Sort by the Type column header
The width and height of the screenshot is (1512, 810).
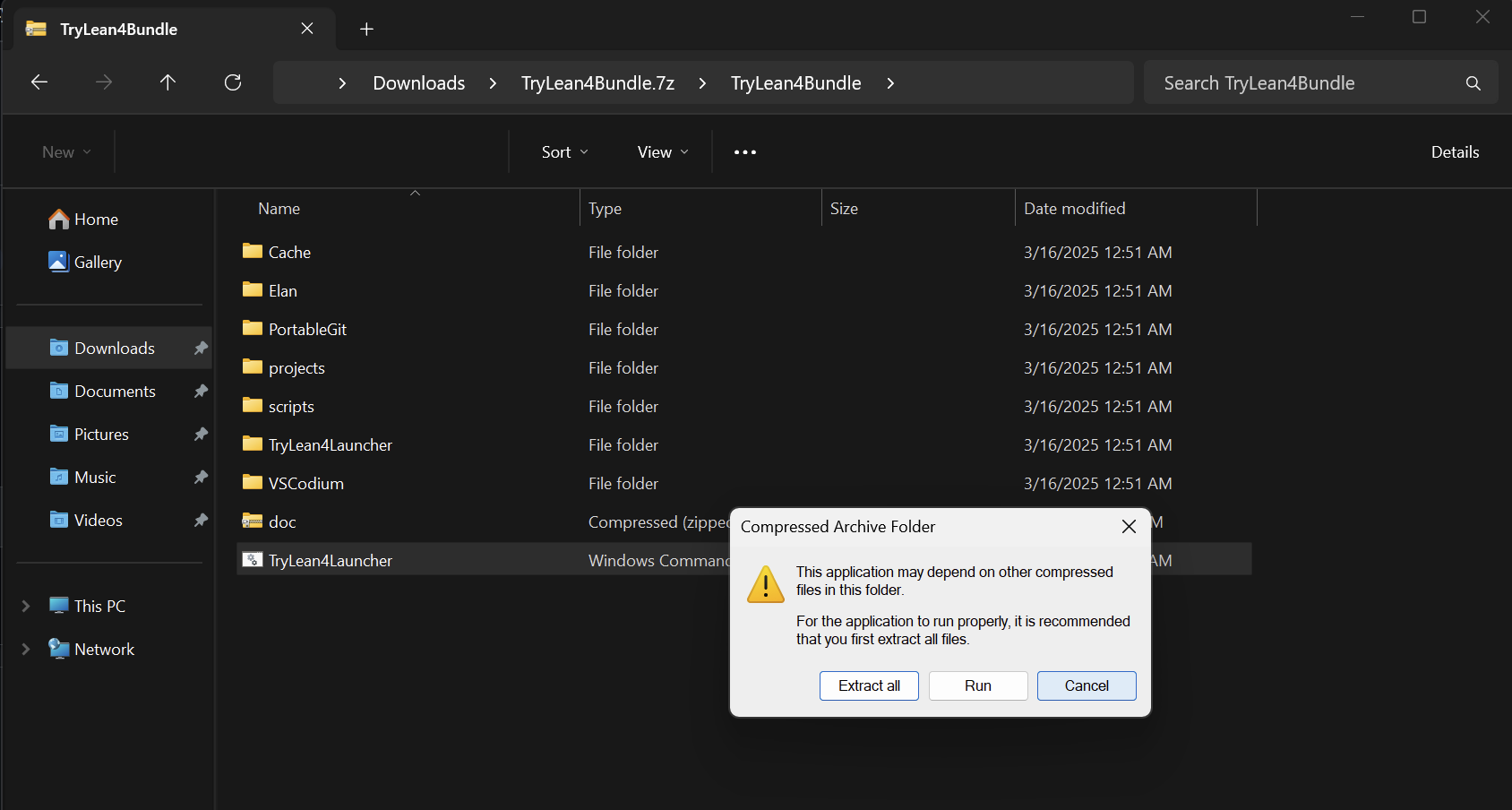605,209
